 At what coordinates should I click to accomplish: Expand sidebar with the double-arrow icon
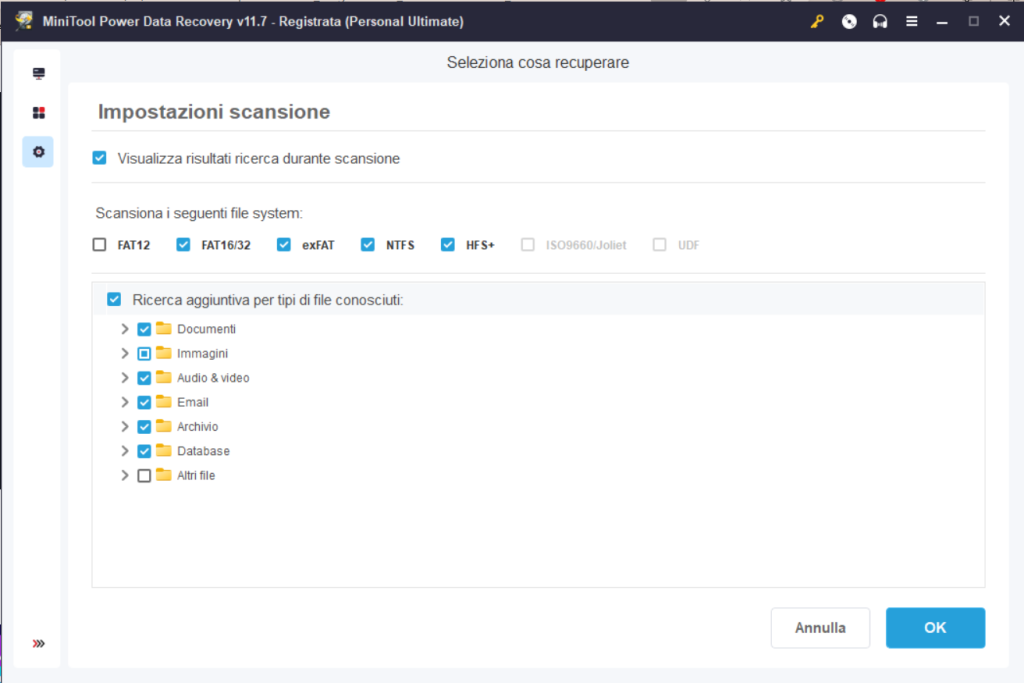tap(39, 644)
